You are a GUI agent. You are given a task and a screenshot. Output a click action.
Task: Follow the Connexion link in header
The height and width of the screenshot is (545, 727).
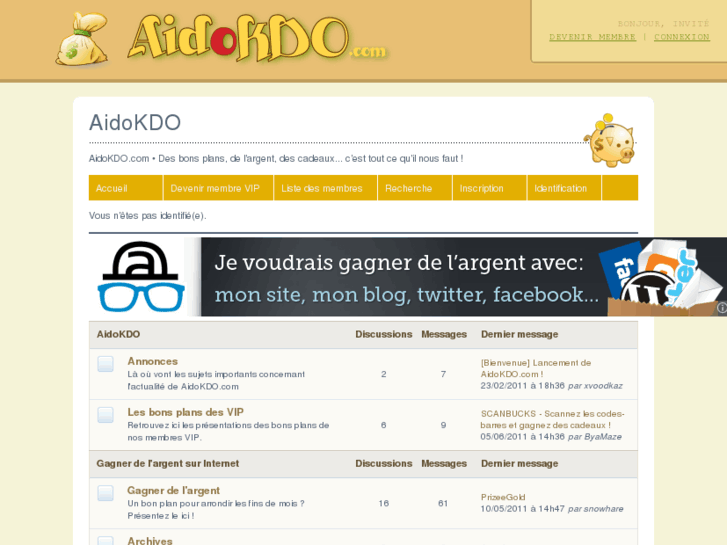[x=682, y=37]
